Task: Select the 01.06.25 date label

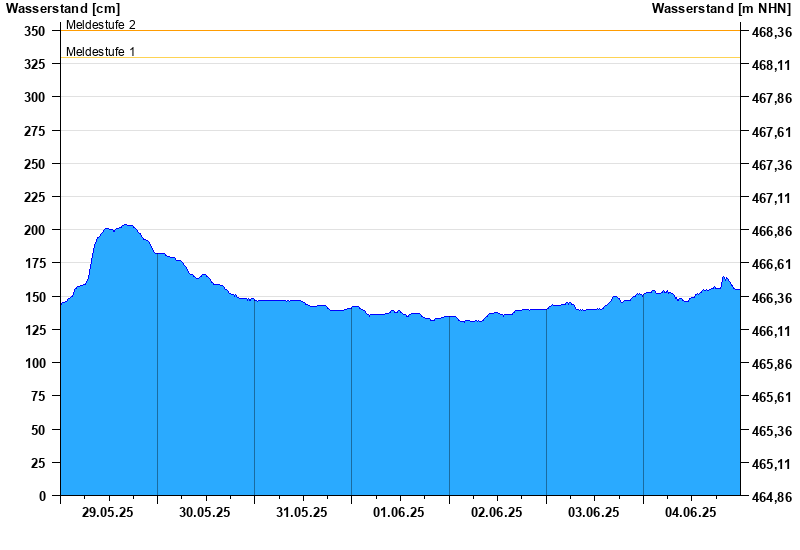Action: 398,512
